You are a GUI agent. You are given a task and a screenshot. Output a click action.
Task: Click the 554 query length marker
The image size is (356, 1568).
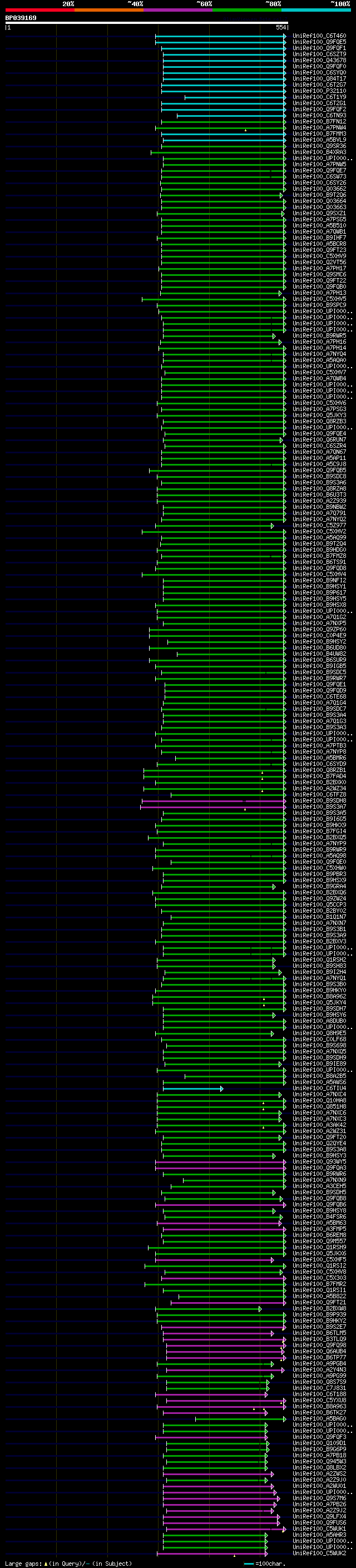pyautogui.click(x=280, y=27)
